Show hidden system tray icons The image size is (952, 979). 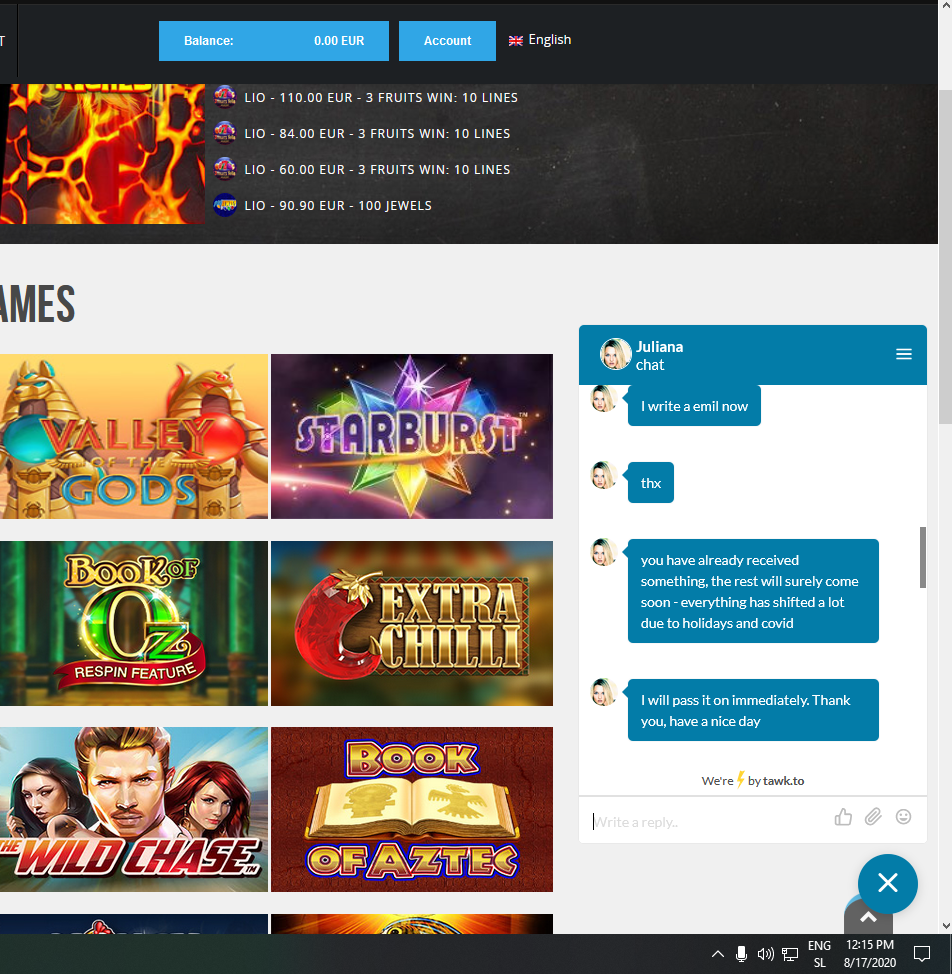[x=717, y=954]
